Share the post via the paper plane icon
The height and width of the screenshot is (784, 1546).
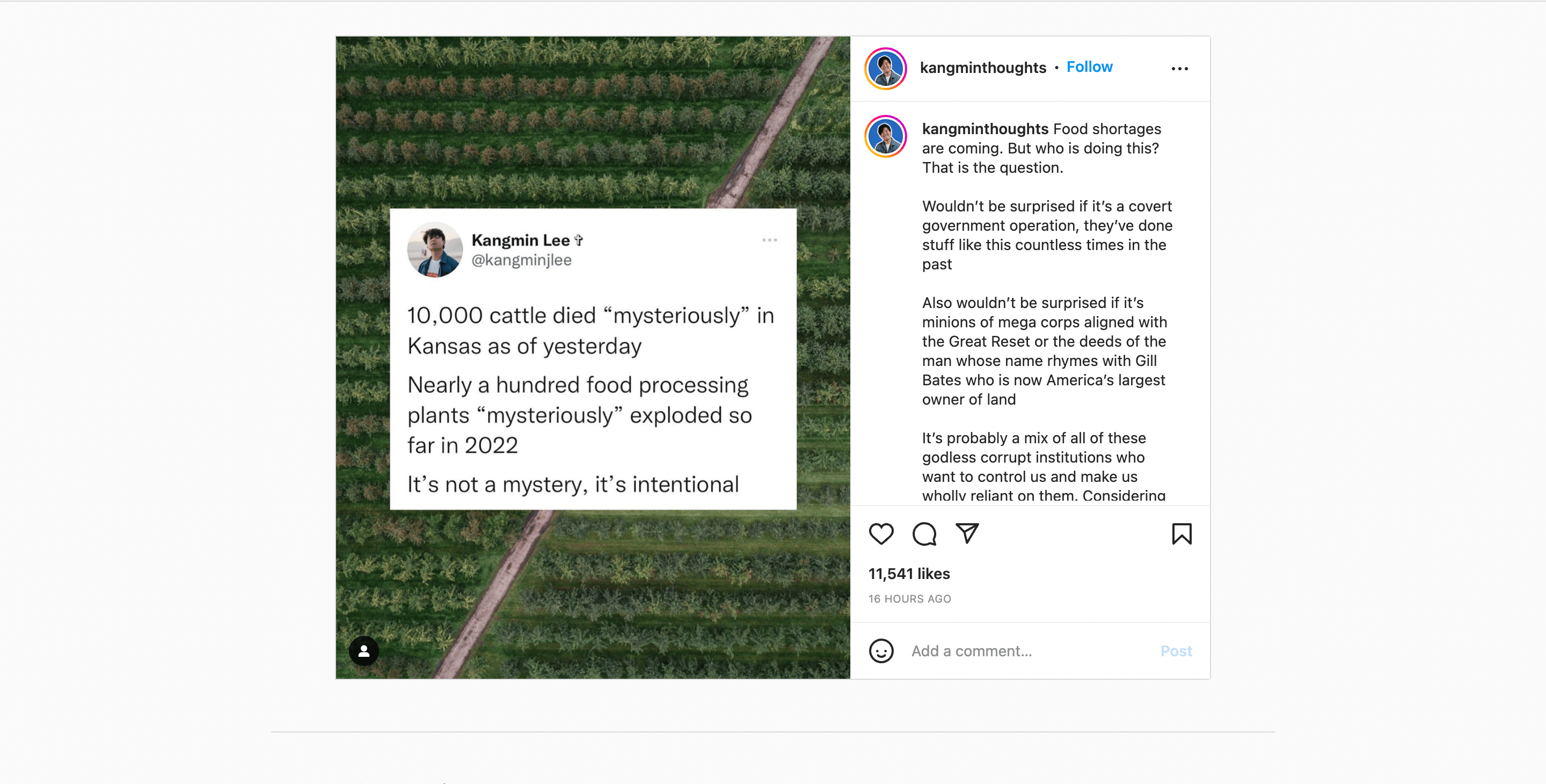[x=967, y=533]
